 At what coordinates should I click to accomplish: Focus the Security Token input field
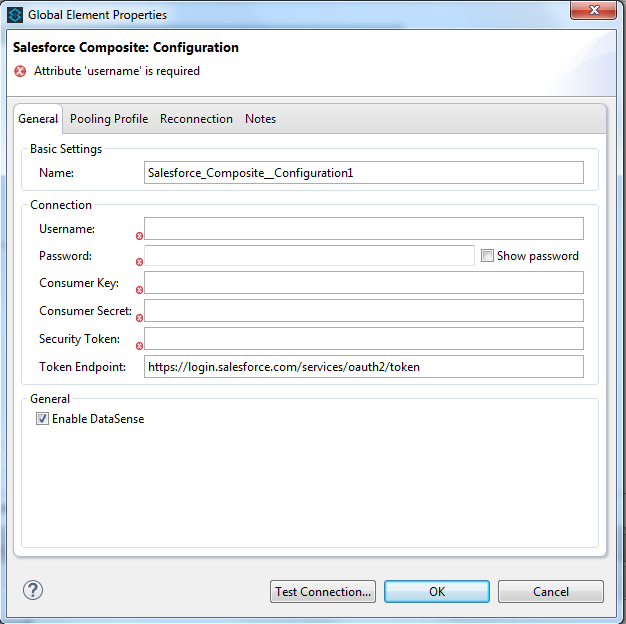click(x=364, y=339)
